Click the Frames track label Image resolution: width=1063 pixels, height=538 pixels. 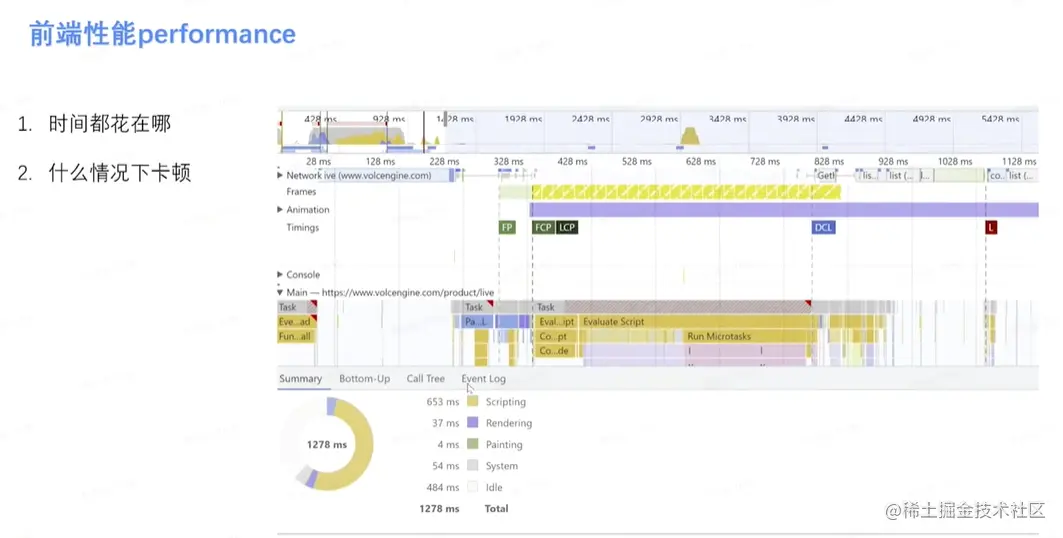point(301,192)
